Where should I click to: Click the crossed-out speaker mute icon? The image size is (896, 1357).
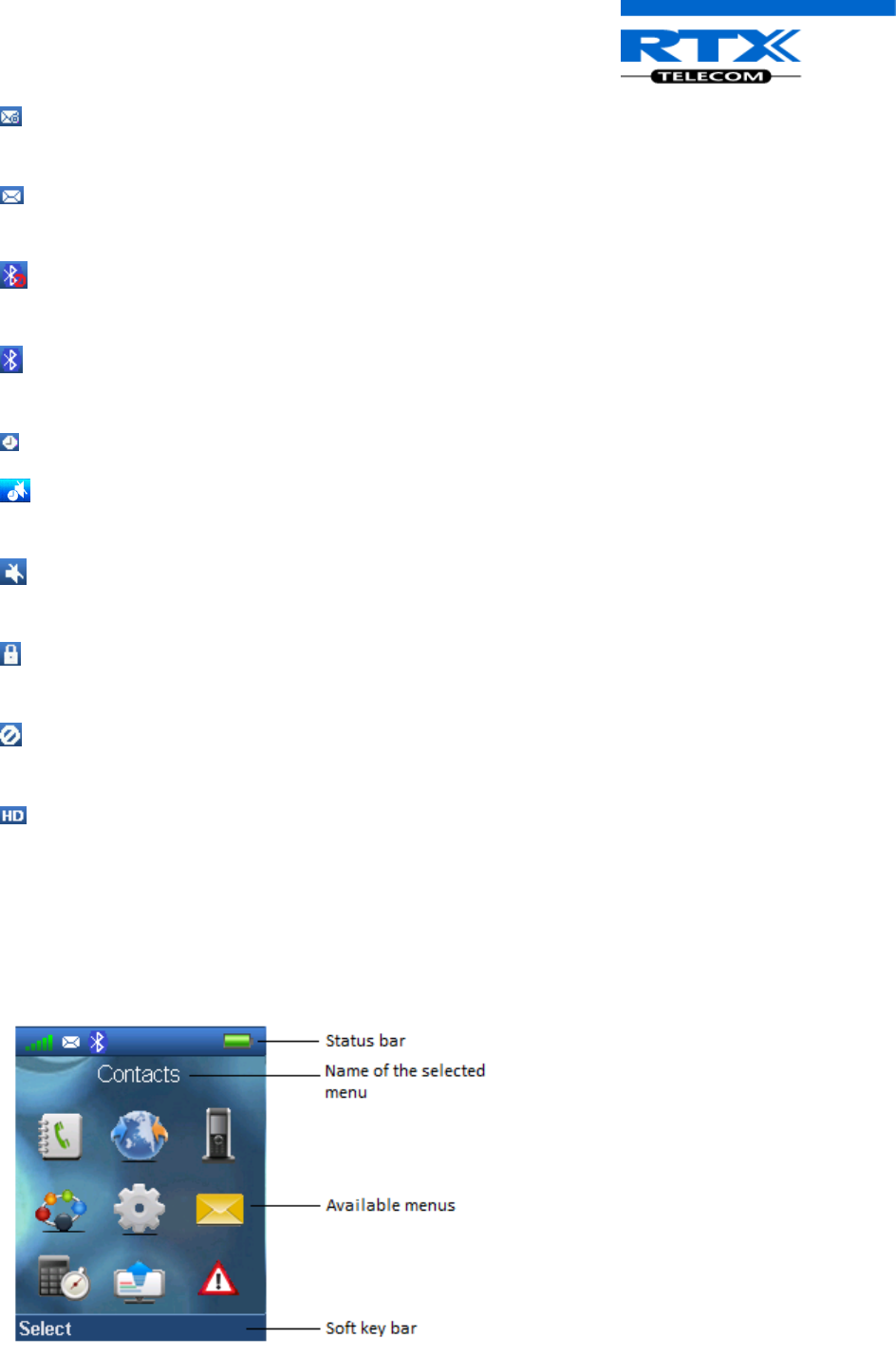[x=13, y=572]
